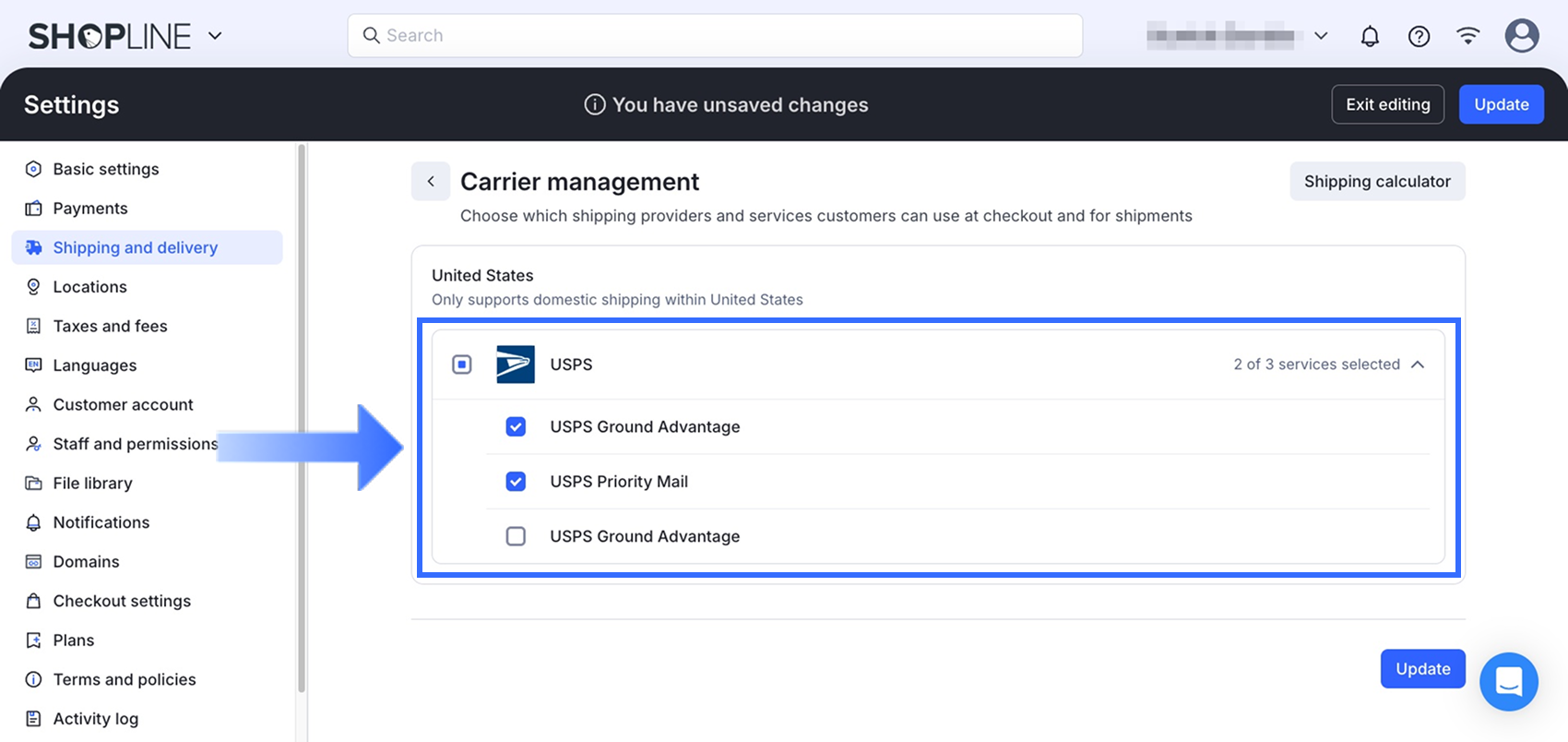Open the live chat bubble
Viewport: 1568px width, 742px height.
pos(1508,681)
